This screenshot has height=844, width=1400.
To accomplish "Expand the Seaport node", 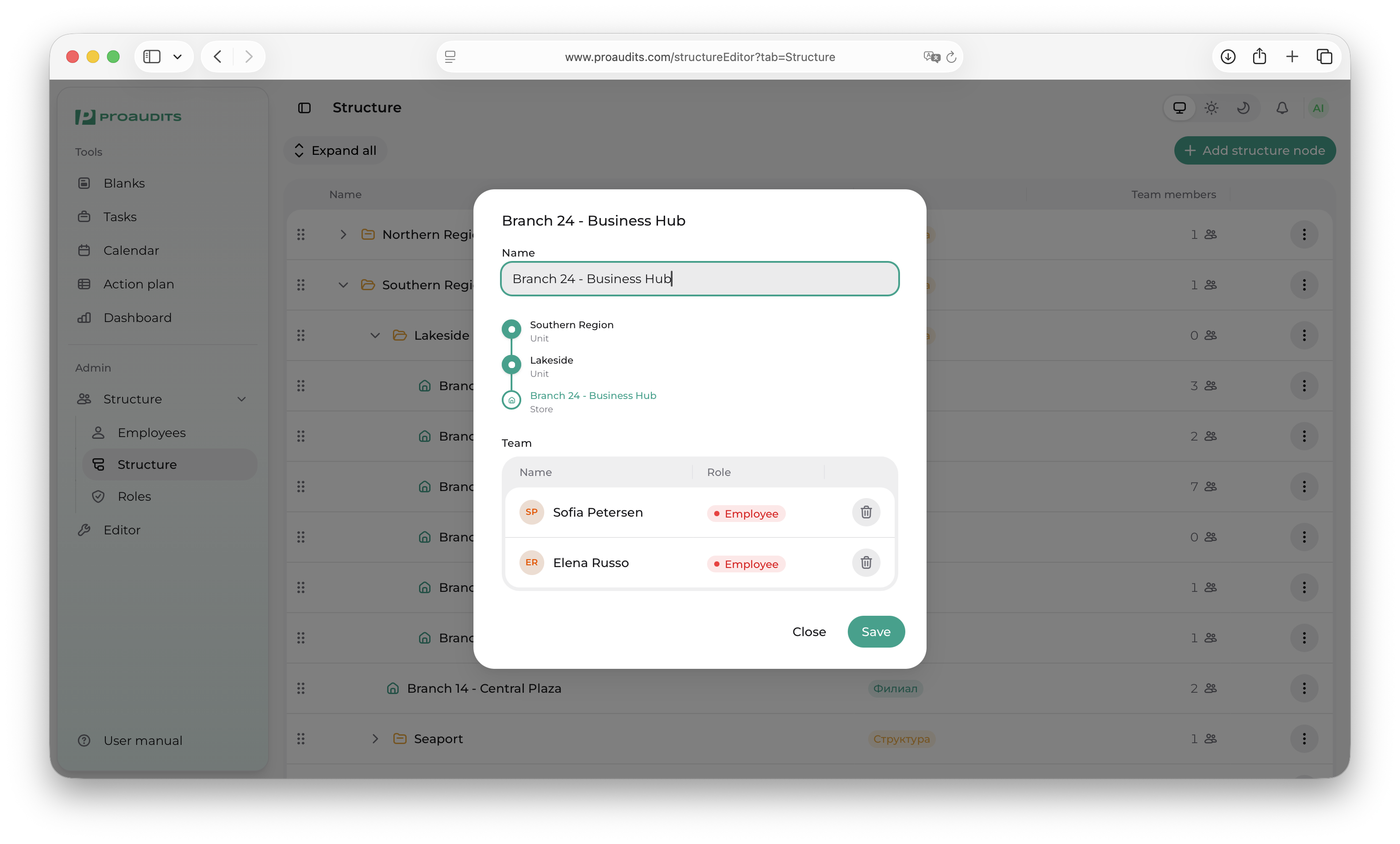I will 375,738.
